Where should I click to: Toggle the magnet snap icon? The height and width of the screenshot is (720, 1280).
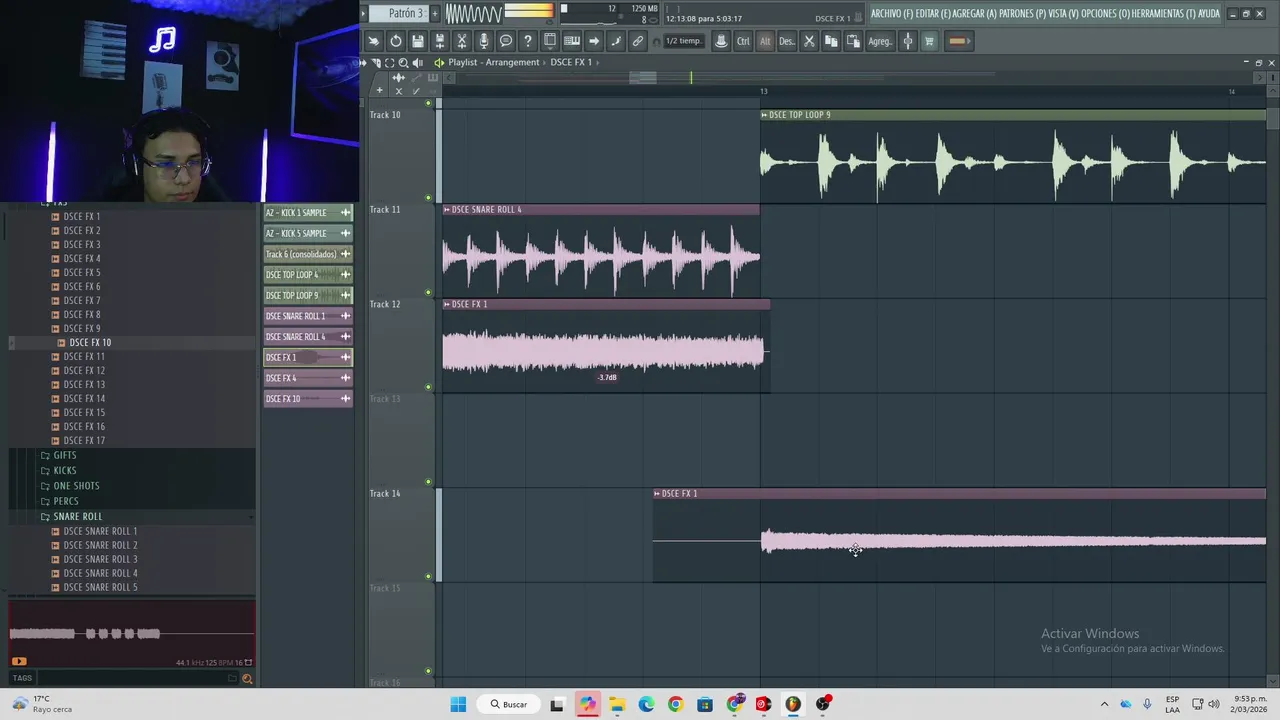[656, 42]
